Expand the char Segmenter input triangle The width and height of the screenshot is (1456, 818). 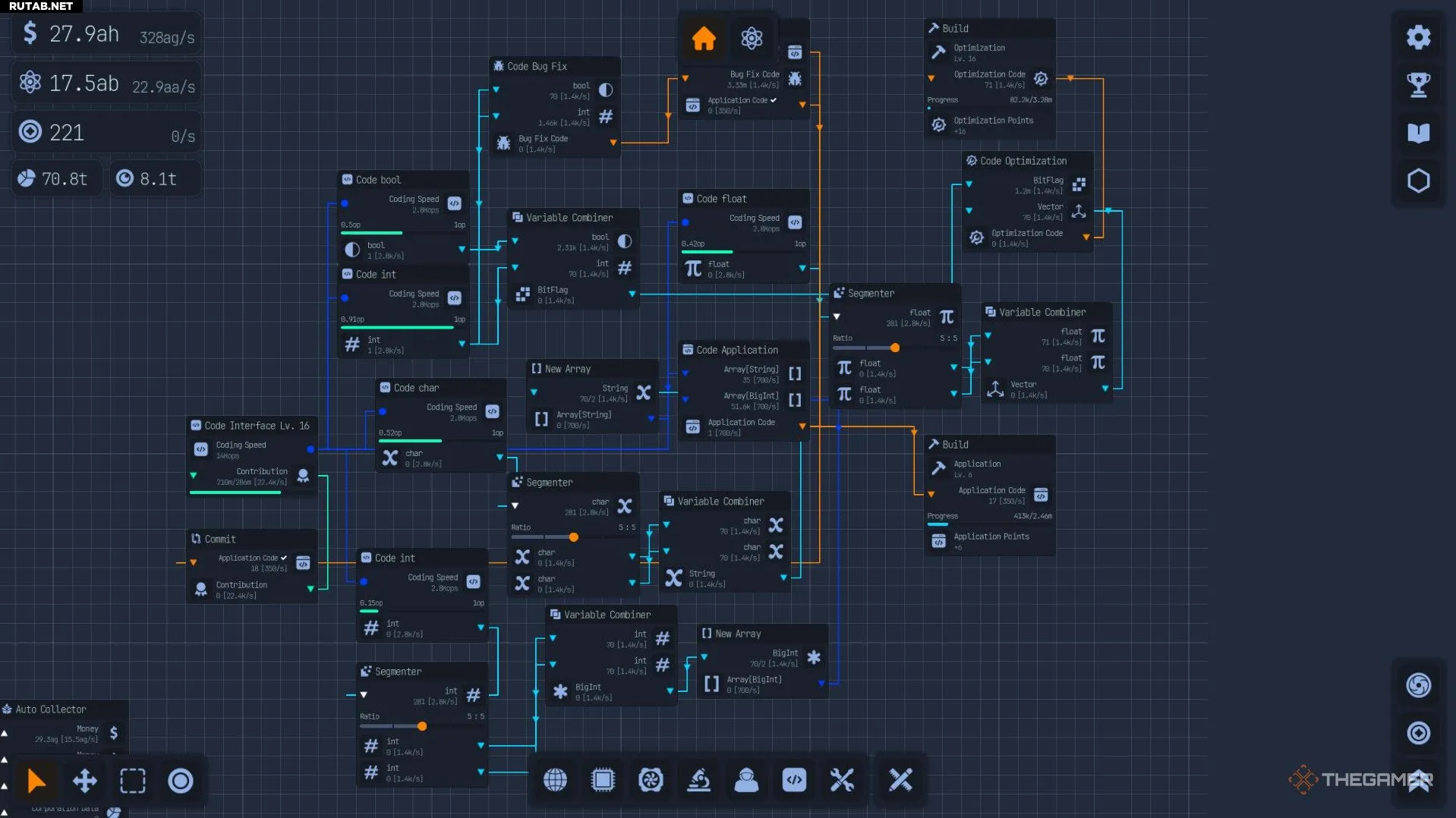(515, 505)
